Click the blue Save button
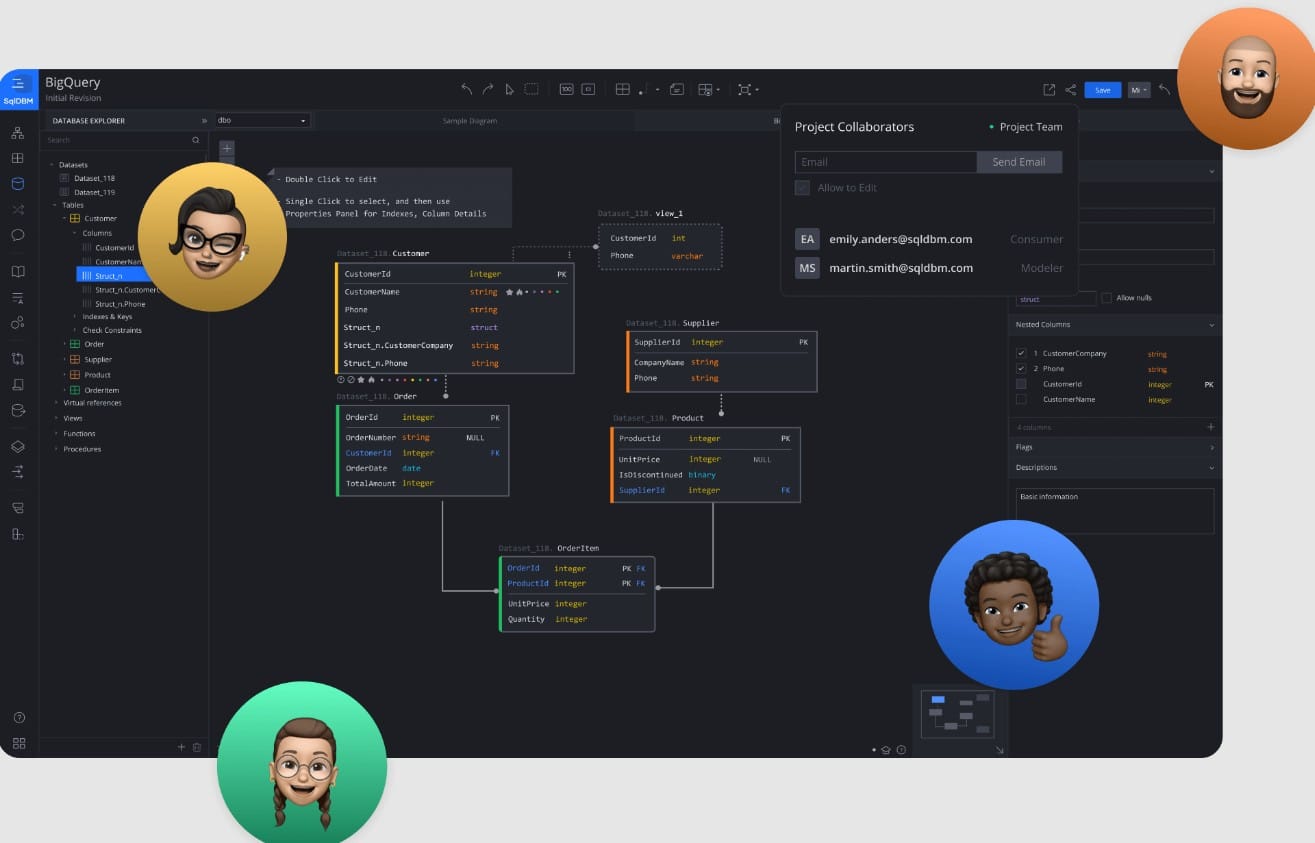The image size is (1315, 843). click(x=1103, y=90)
